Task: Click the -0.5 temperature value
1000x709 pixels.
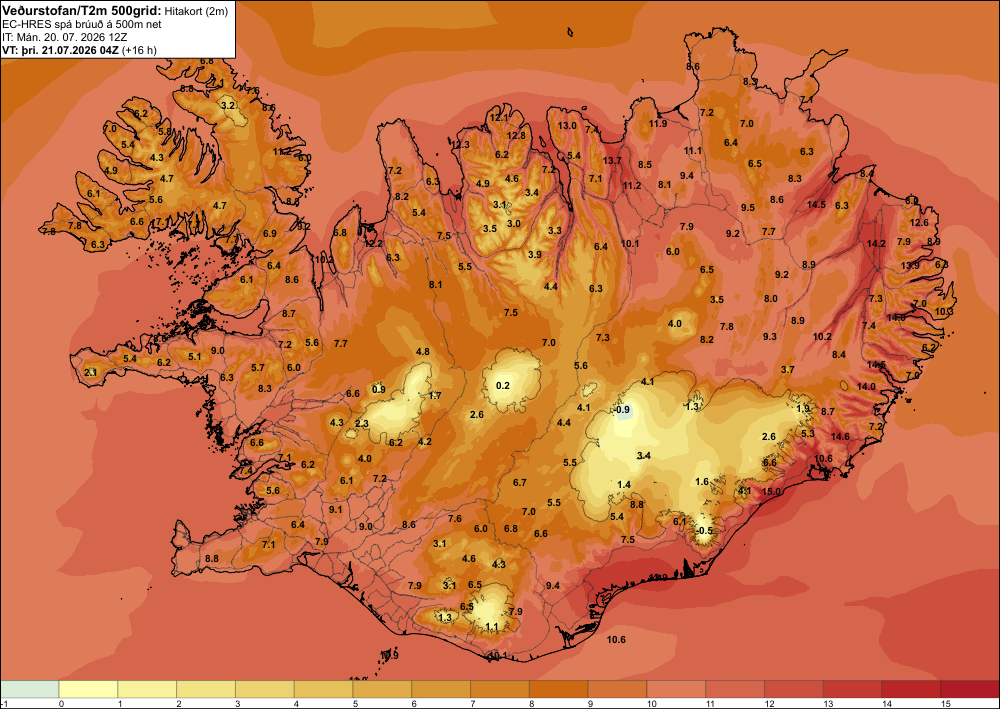Action: point(704,531)
